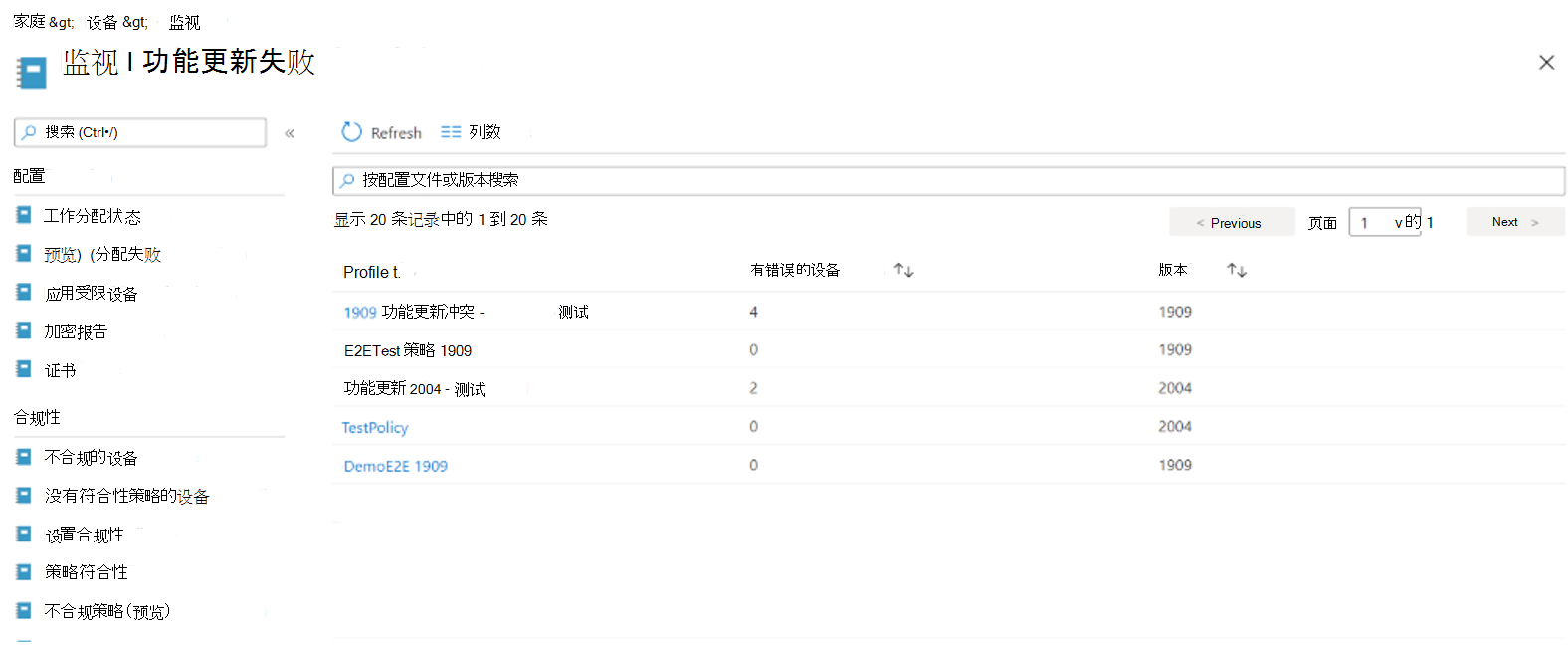This screenshot has width=1568, height=649.
Task: Click the icon next to 不合规的设备
Action: pyautogui.click(x=24, y=457)
